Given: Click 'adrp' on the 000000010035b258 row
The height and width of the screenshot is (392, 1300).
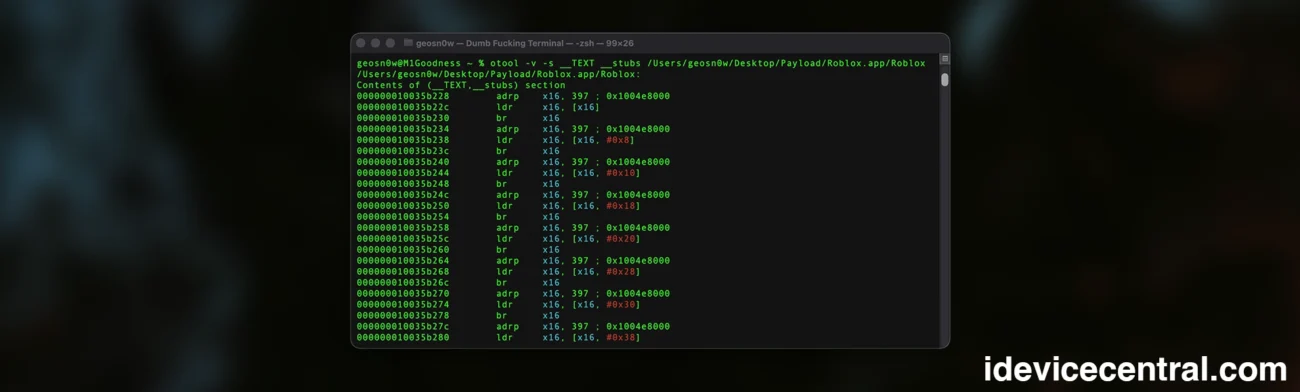Looking at the screenshot, I should tap(508, 228).
